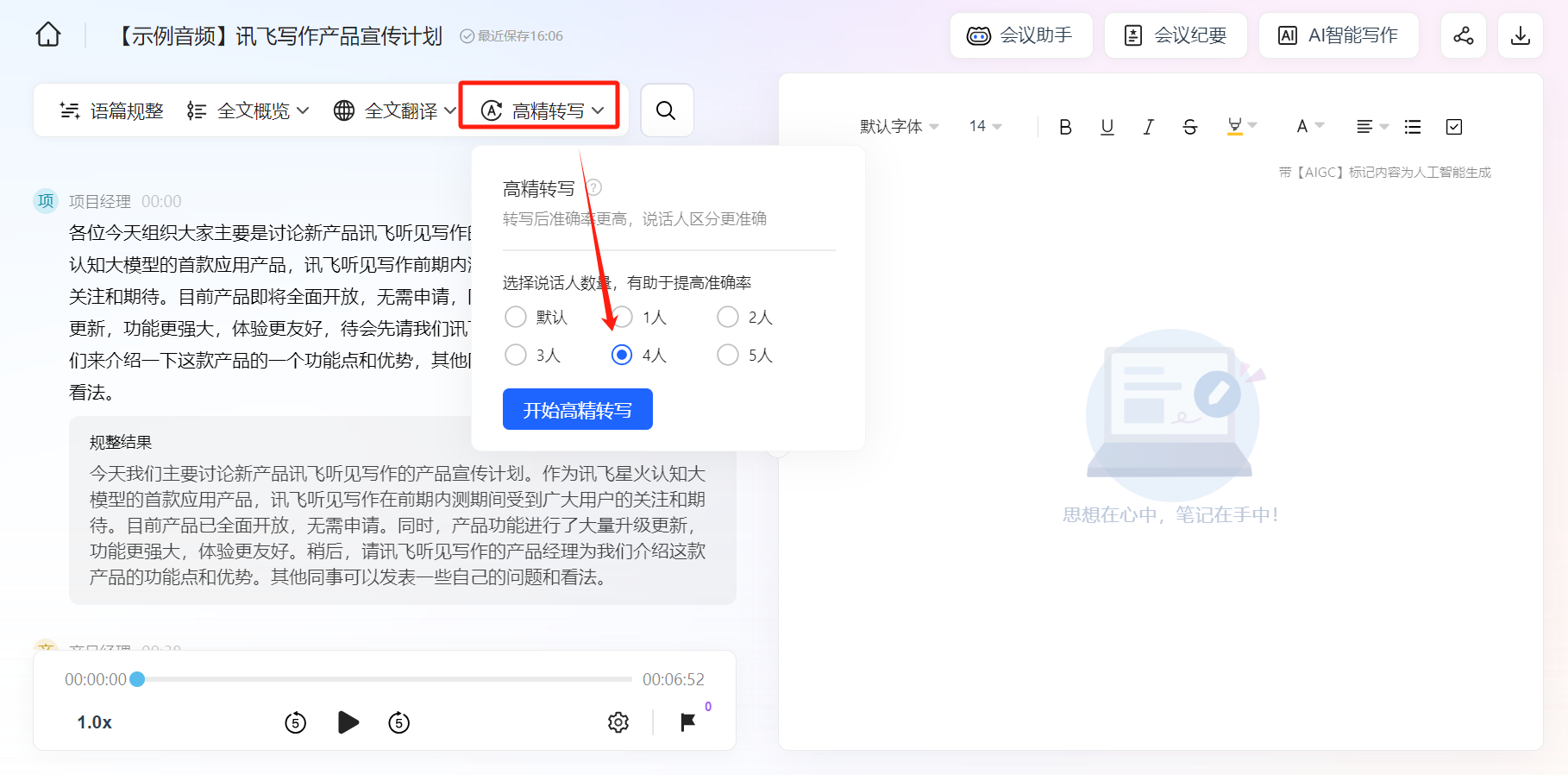Rewind audio 5 seconds

point(296,722)
